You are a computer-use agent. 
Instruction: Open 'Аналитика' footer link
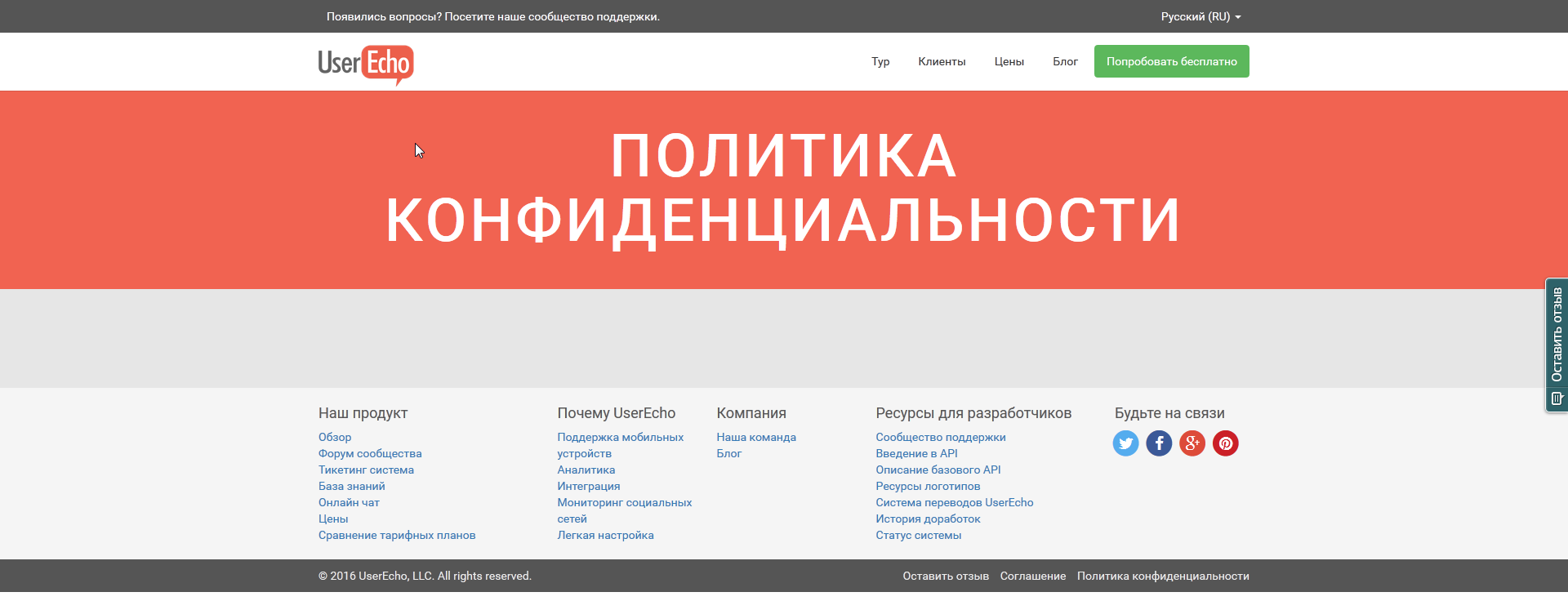pos(586,470)
